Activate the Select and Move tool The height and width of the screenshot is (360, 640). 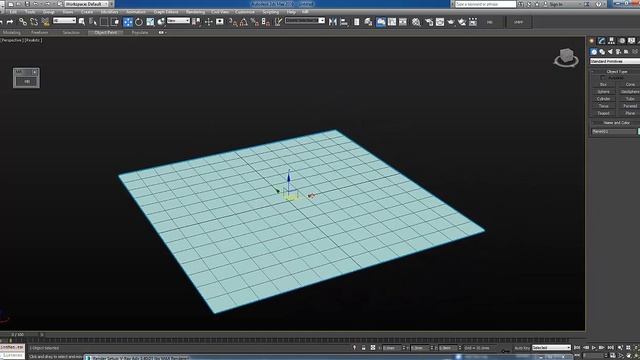(128, 22)
